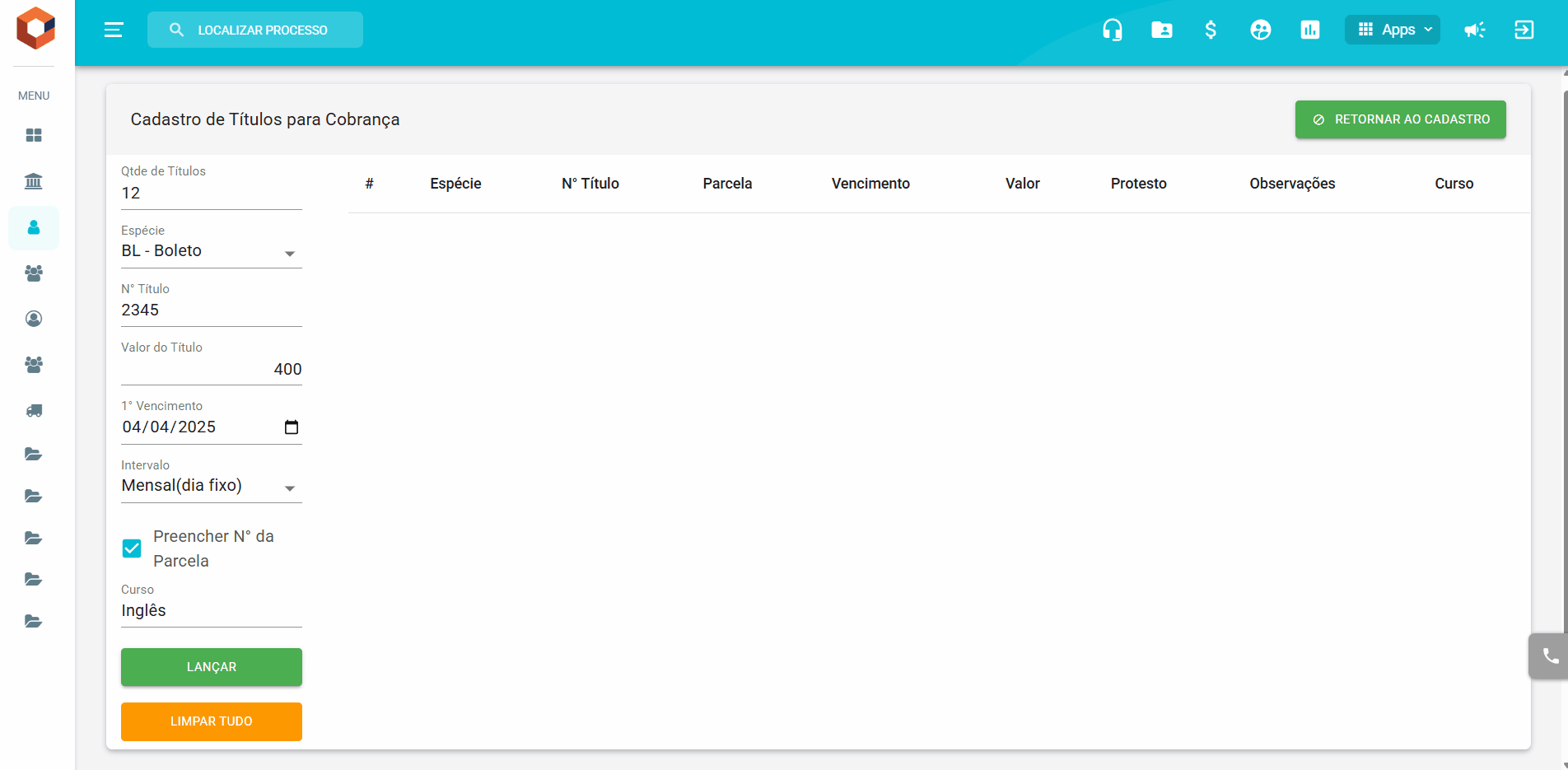Open the hamburger menu in top bar
The width and height of the screenshot is (1568, 770).
point(114,30)
